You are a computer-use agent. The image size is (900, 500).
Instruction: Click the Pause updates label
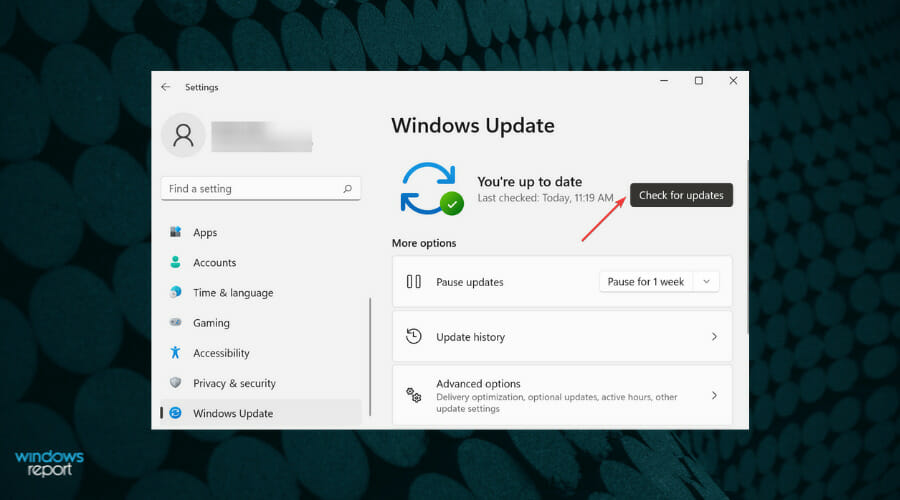[470, 282]
